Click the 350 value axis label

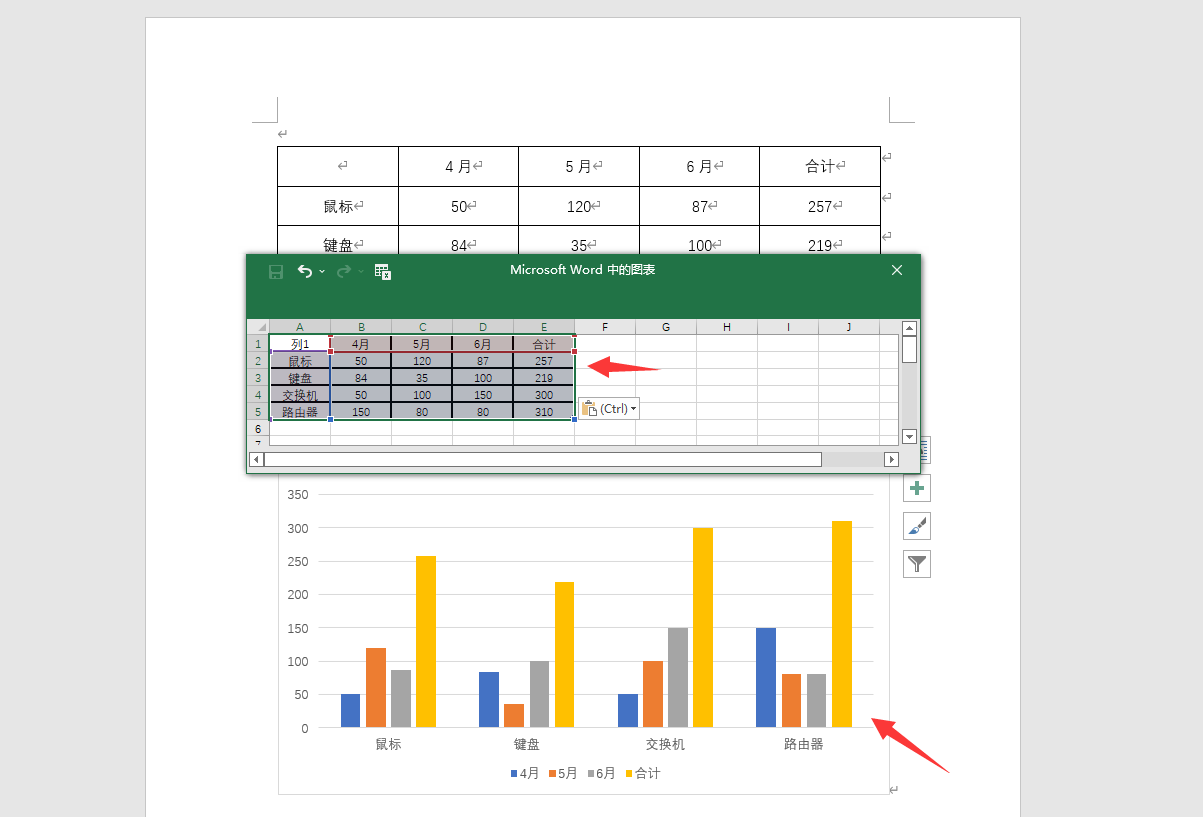(x=298, y=494)
